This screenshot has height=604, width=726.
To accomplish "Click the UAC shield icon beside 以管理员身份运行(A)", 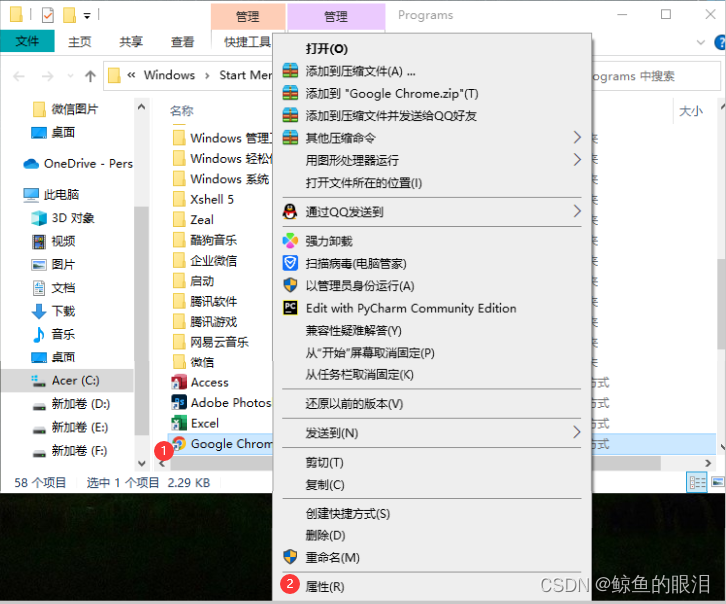I will [x=290, y=285].
